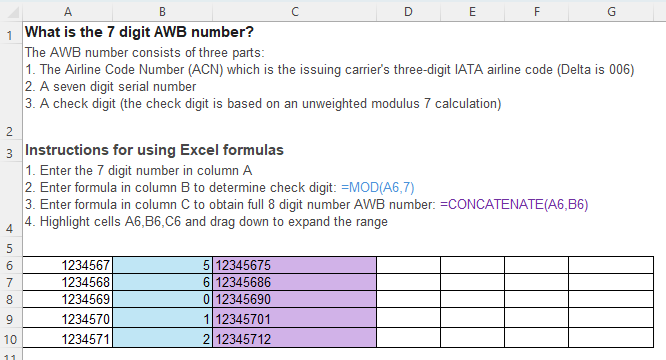Select column D header
This screenshot has width=666, height=360.
click(408, 12)
